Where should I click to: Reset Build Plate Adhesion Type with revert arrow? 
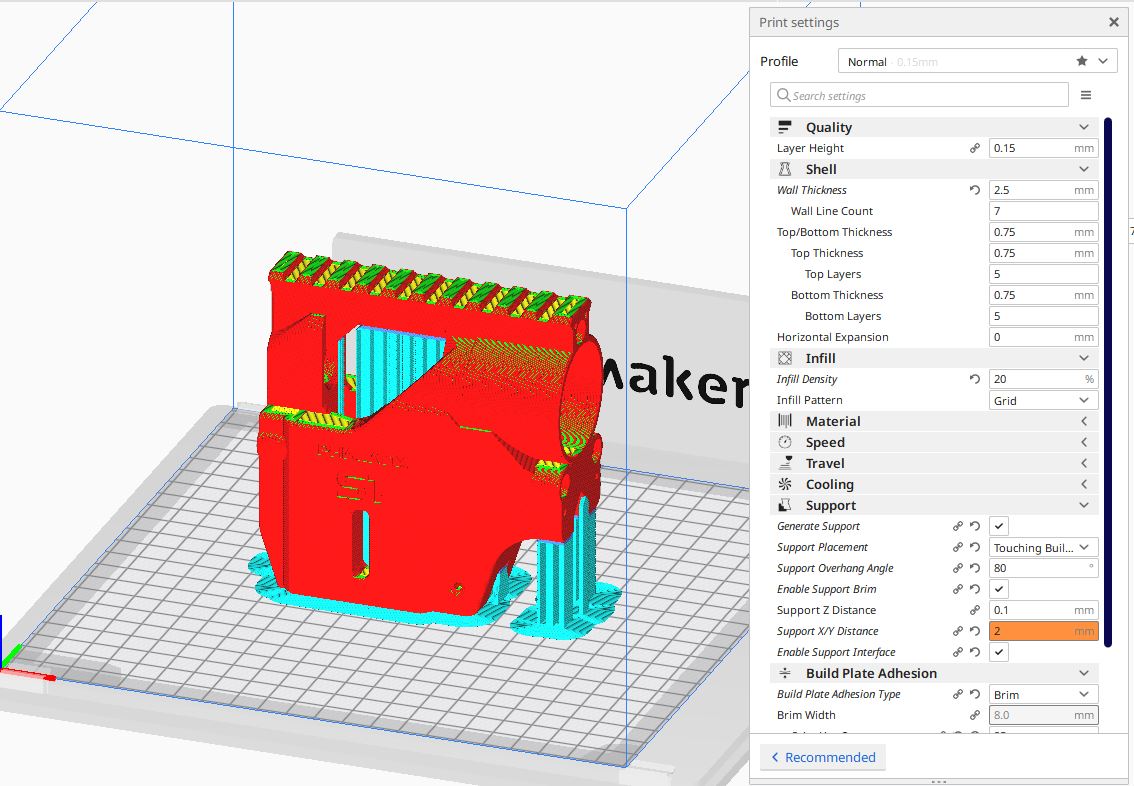coord(975,694)
